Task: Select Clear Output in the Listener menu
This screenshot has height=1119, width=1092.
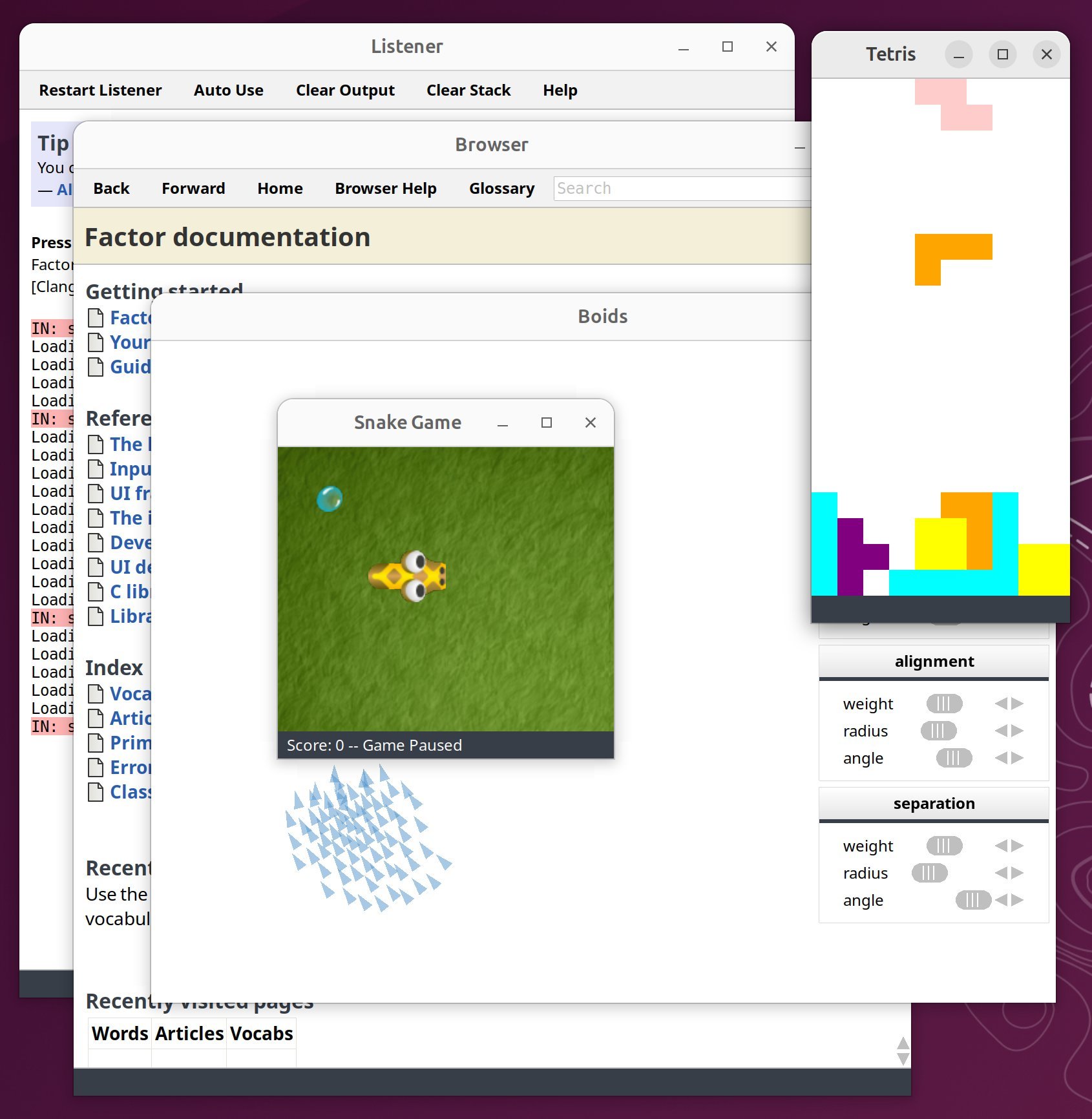Action: (x=345, y=90)
